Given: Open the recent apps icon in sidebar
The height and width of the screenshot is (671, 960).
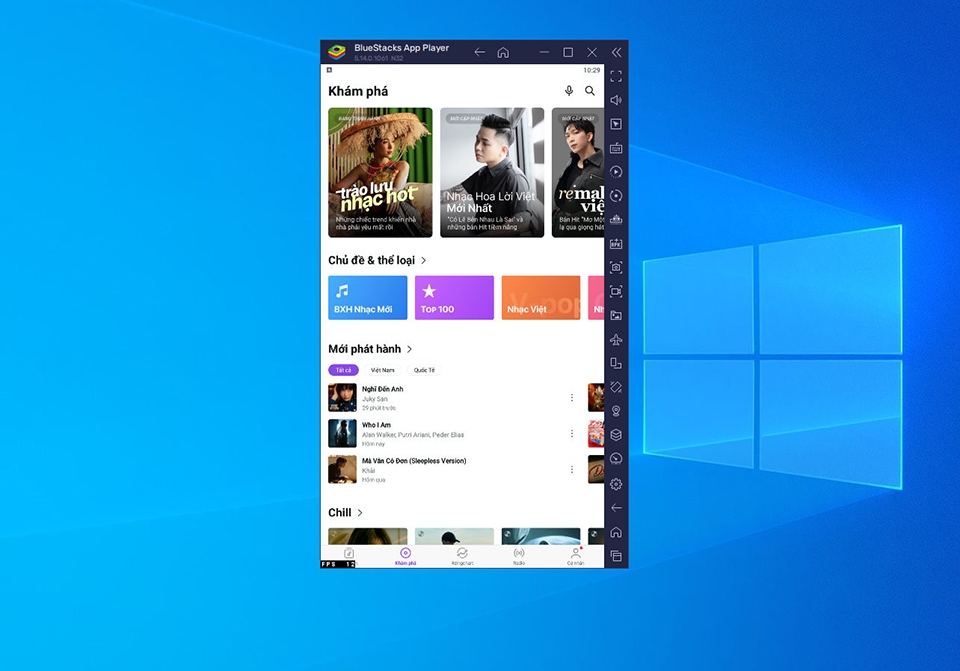Looking at the screenshot, I should (616, 556).
